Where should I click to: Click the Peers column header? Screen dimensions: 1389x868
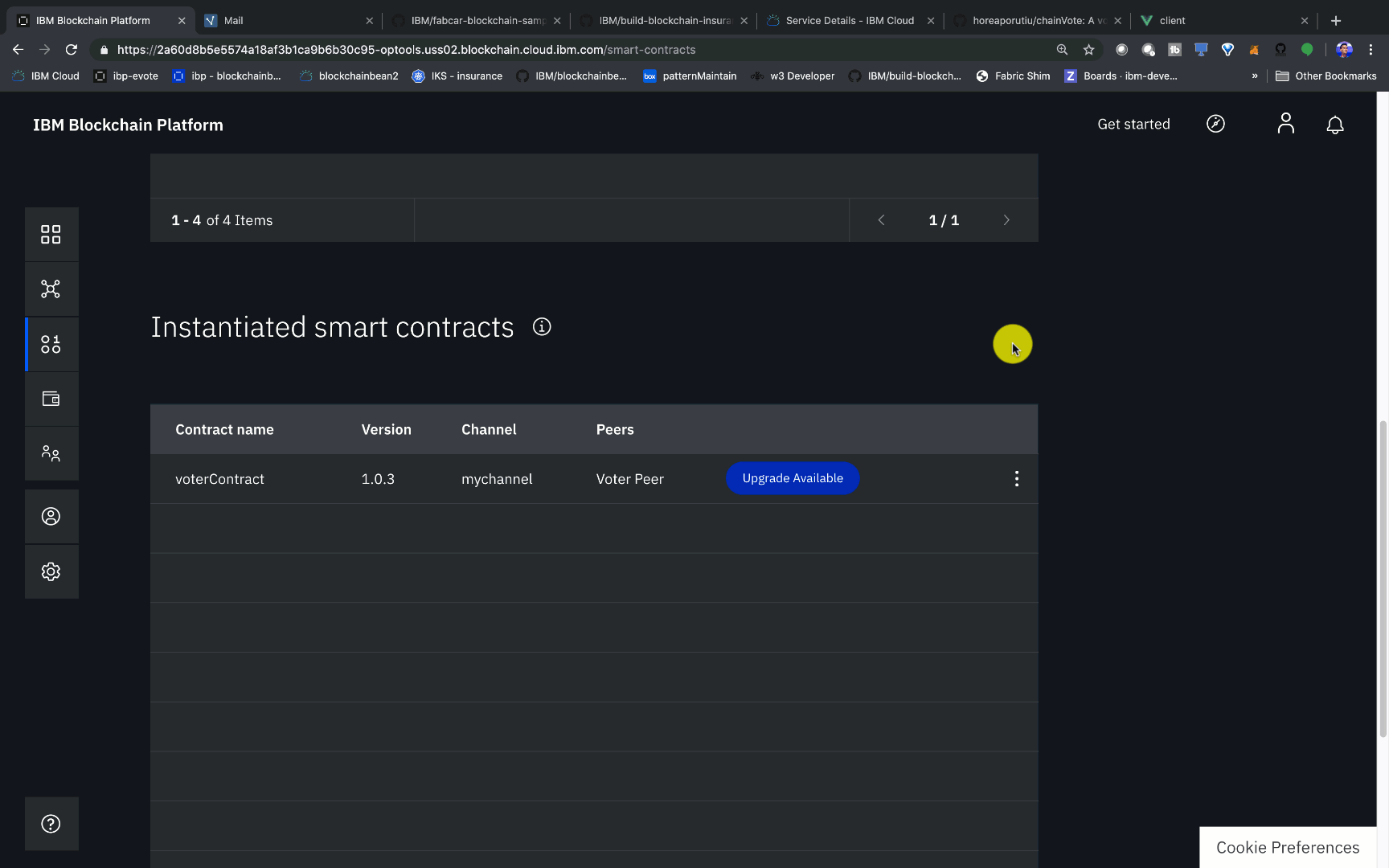tap(615, 429)
